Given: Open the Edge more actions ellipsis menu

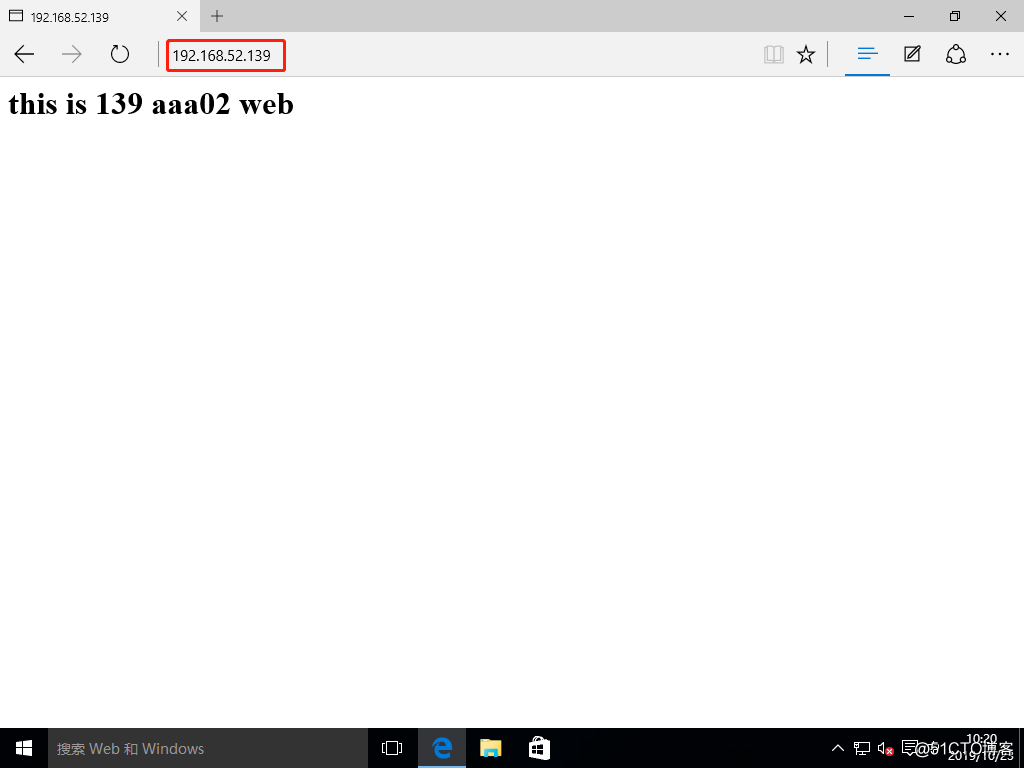Looking at the screenshot, I should (x=1000, y=54).
